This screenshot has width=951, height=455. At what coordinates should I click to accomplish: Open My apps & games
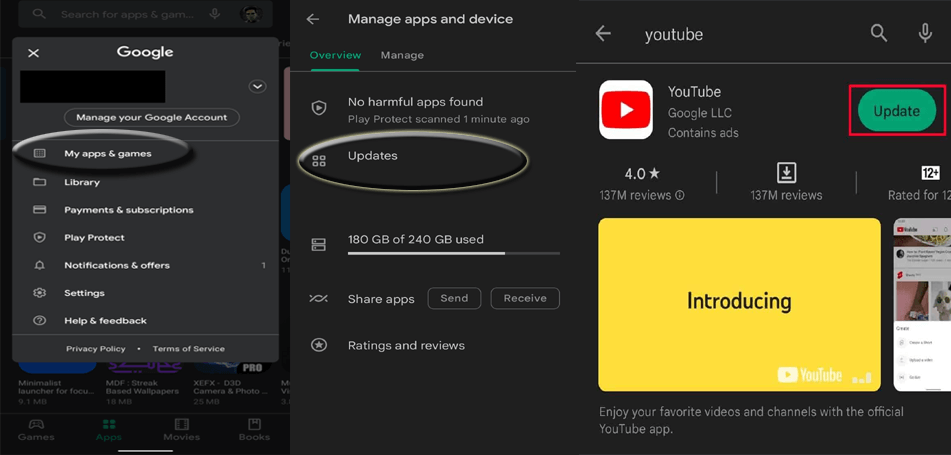click(x=107, y=154)
